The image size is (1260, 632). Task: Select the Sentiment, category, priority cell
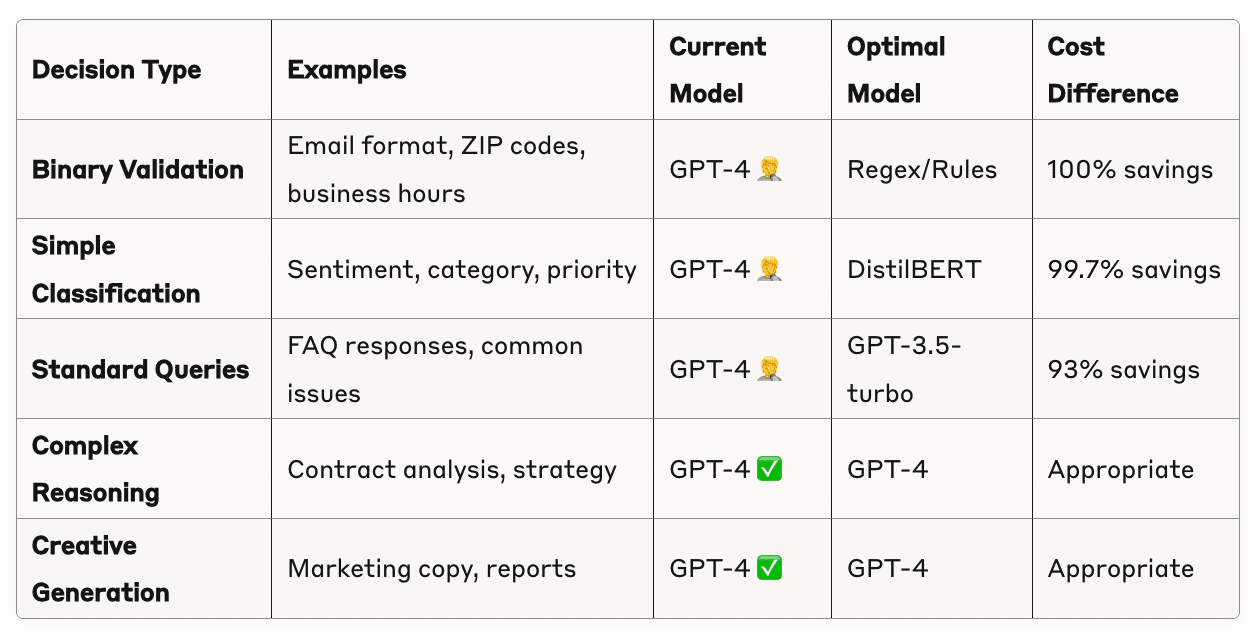click(462, 269)
